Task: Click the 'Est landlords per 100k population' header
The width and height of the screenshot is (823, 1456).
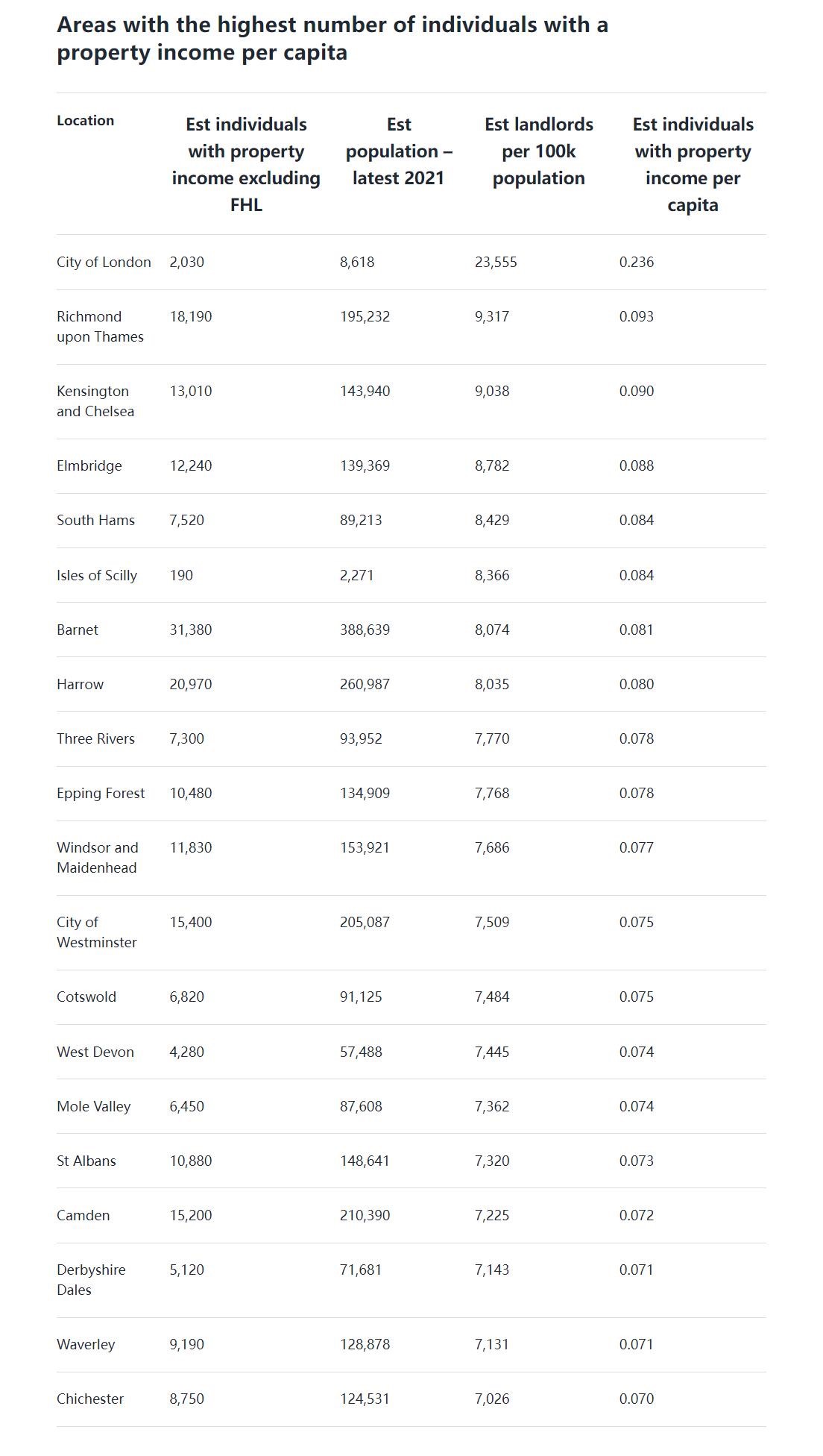Action: pos(538,151)
